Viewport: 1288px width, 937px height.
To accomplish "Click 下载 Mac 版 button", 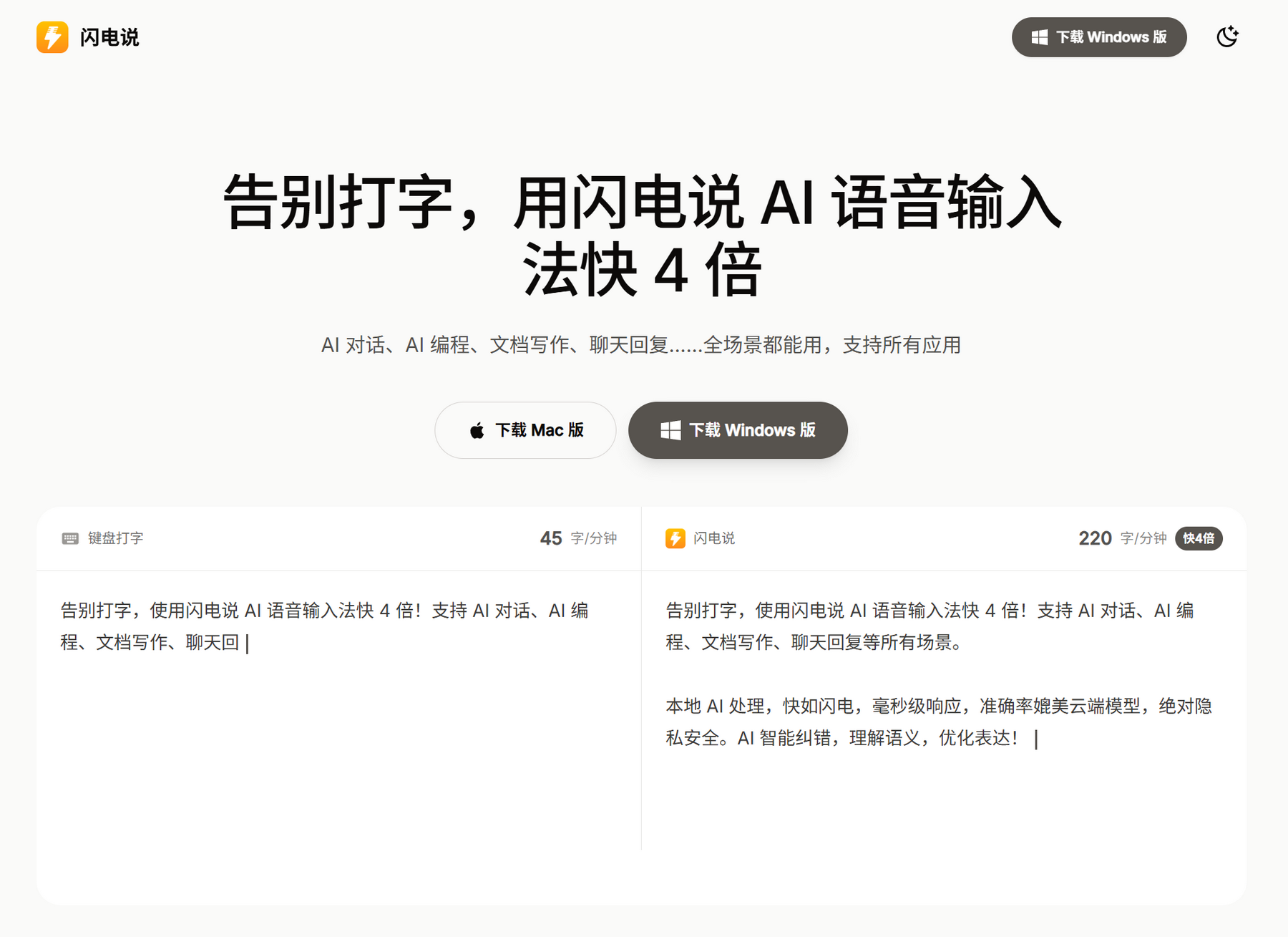I will click(x=525, y=430).
